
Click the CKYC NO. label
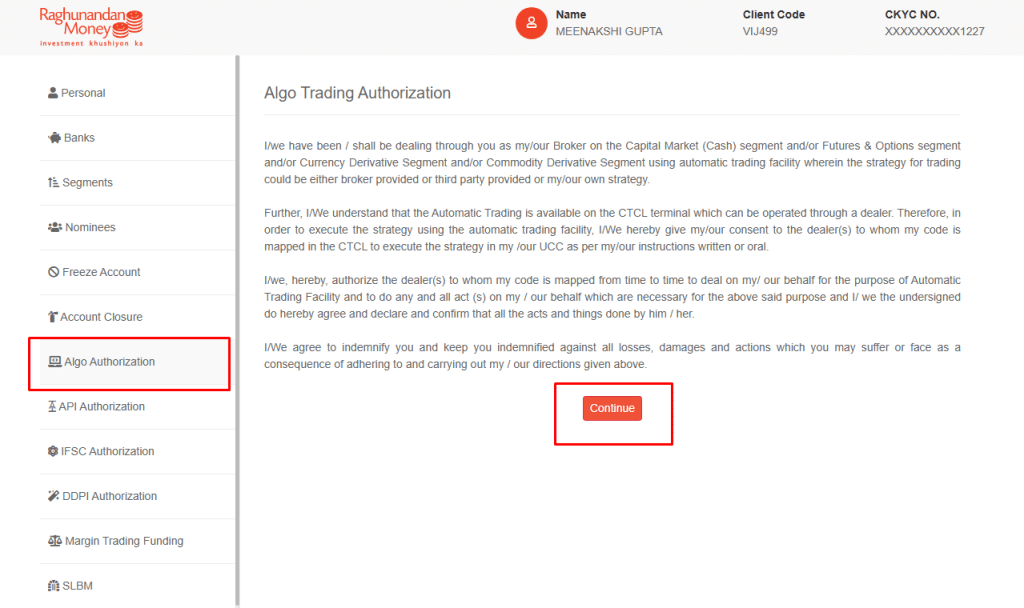[x=912, y=14]
